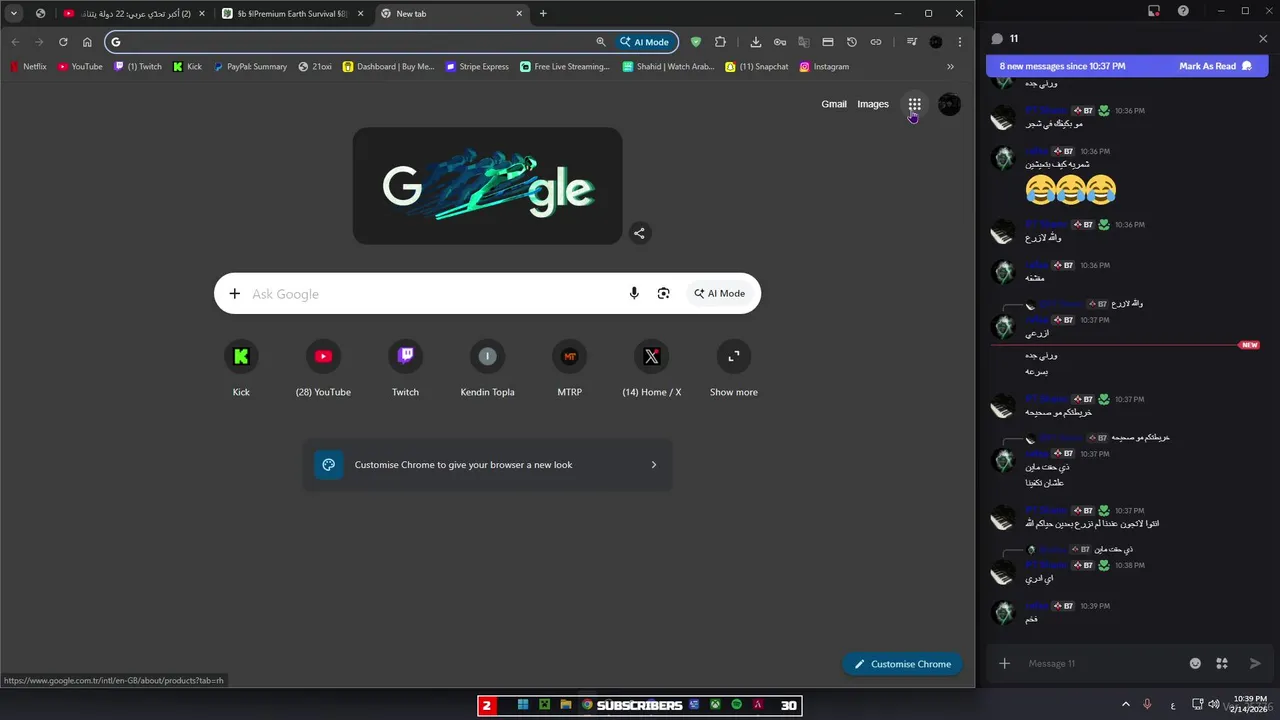Click the back navigation arrow
The width and height of the screenshot is (1280, 720).
[15, 42]
